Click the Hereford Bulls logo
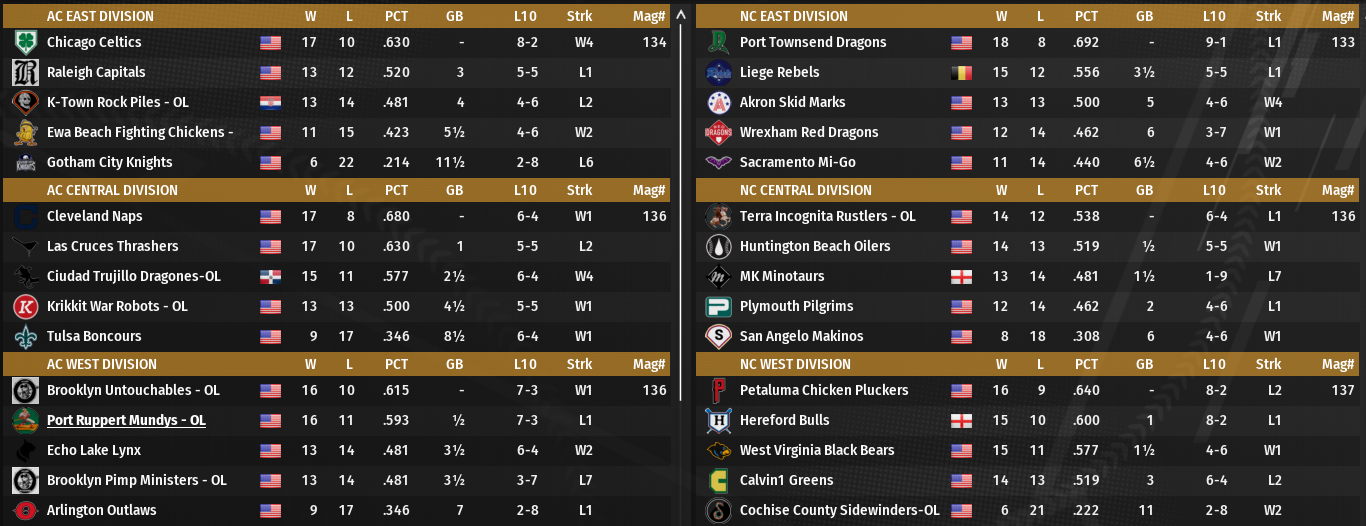The height and width of the screenshot is (526, 1366). (x=719, y=421)
